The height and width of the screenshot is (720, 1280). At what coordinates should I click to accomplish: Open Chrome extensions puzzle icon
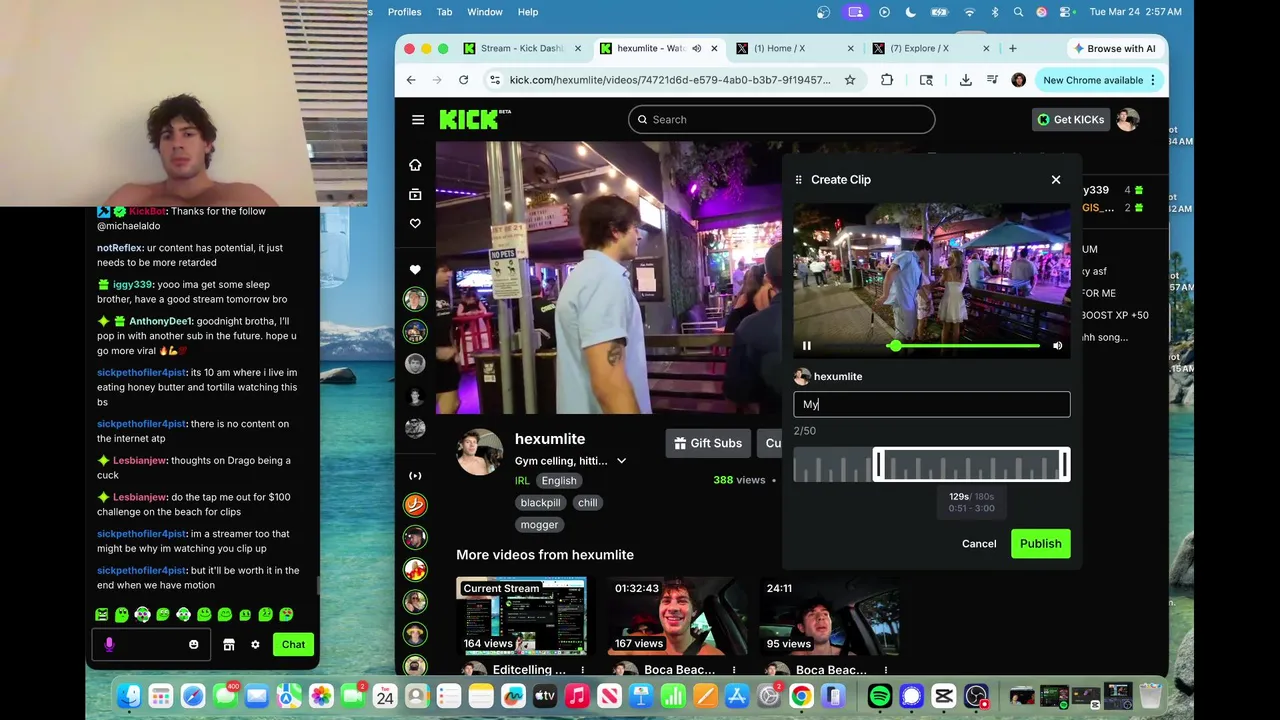point(887,80)
